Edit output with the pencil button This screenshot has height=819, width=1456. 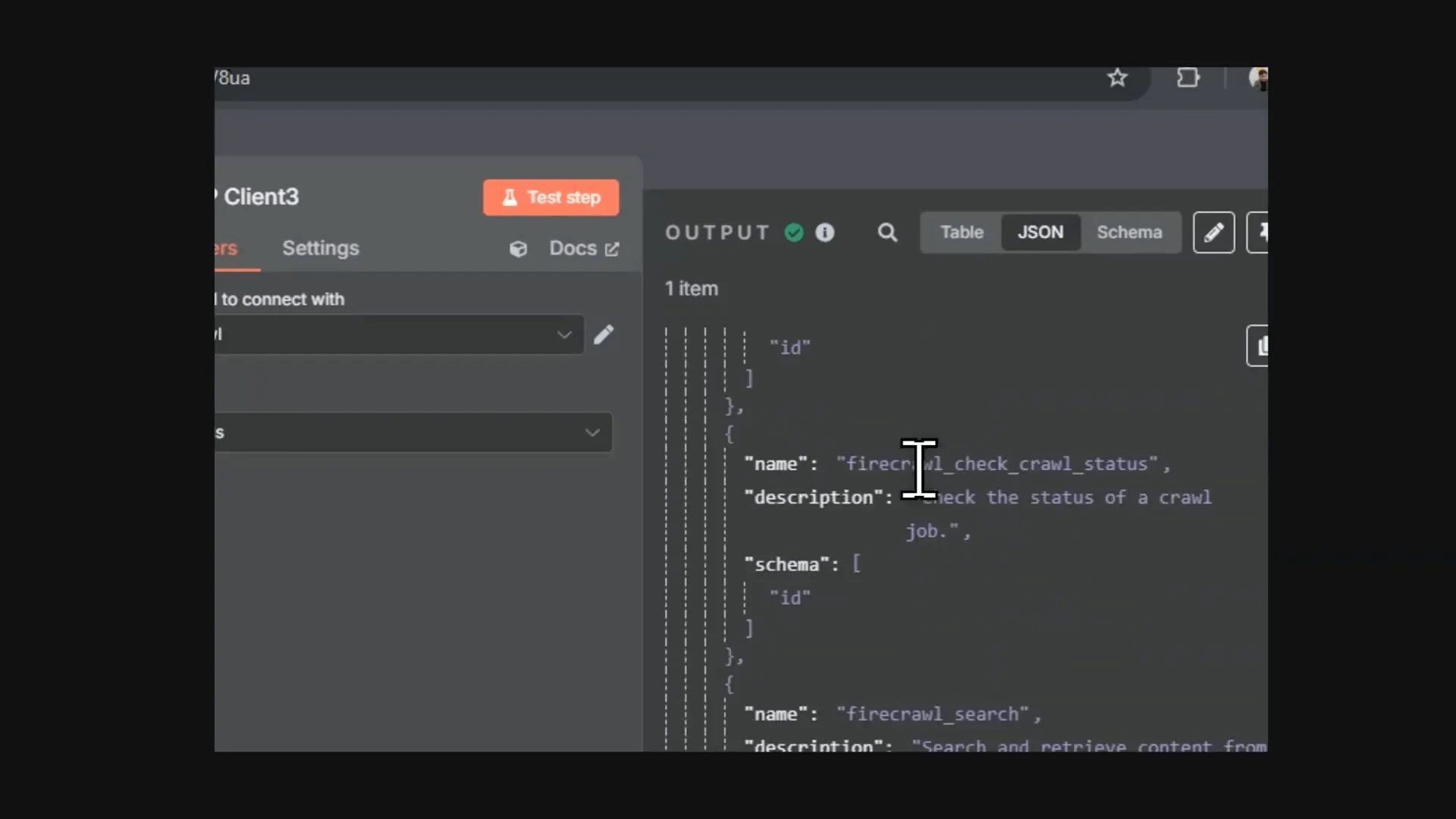click(1213, 232)
